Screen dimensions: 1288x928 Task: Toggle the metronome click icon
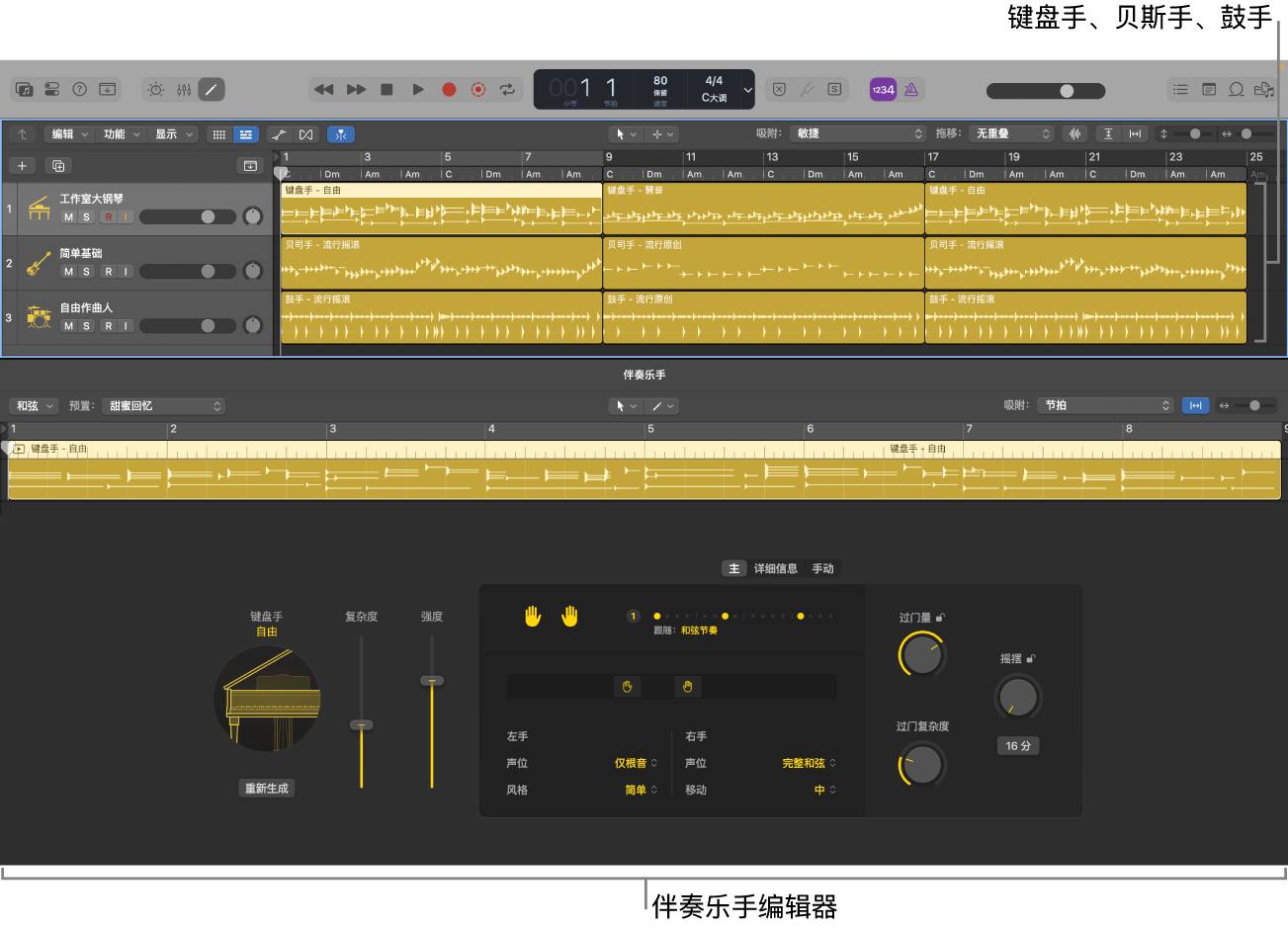click(911, 89)
